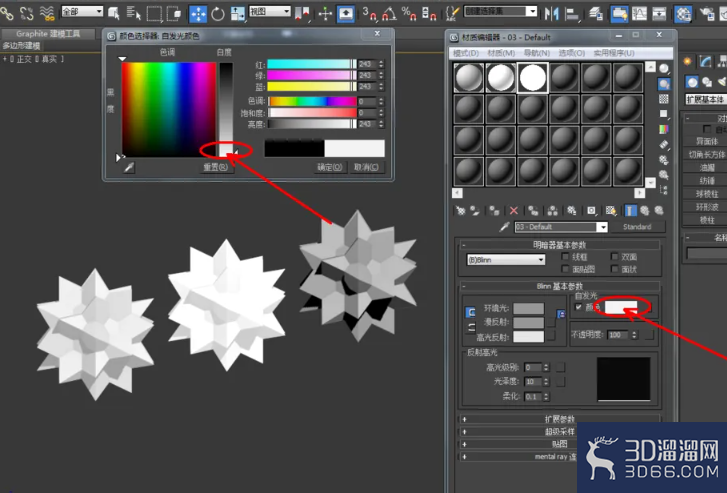Toggle the self-illumination Color checkbox
Screen dimensions: 727x493
pos(579,307)
